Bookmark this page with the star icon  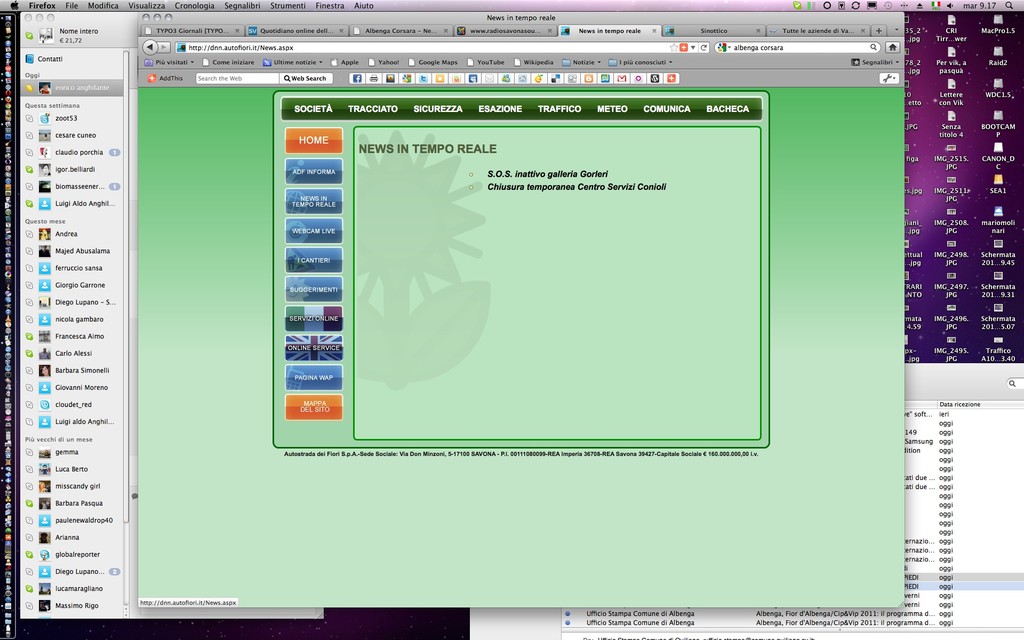pyautogui.click(x=674, y=47)
